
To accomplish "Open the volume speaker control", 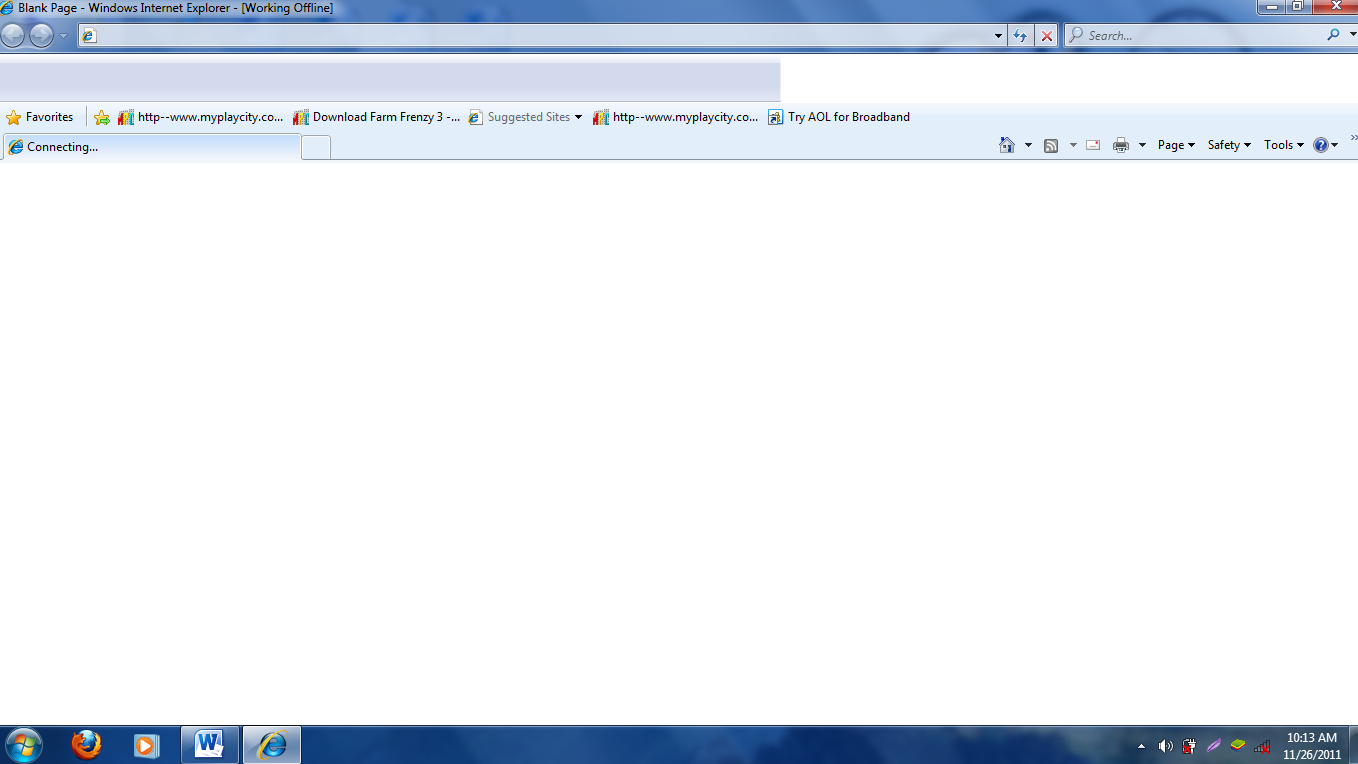I will pyautogui.click(x=1166, y=746).
